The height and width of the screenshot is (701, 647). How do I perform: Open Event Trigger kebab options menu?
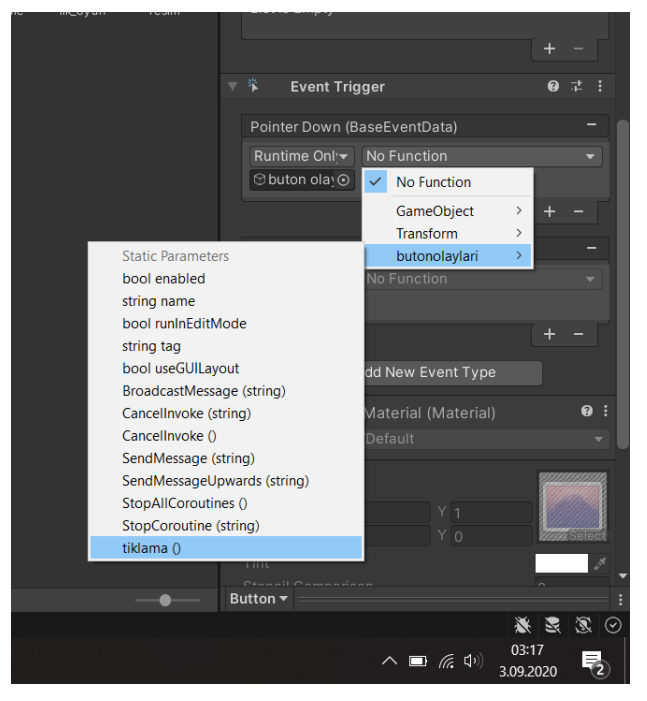pyautogui.click(x=600, y=87)
